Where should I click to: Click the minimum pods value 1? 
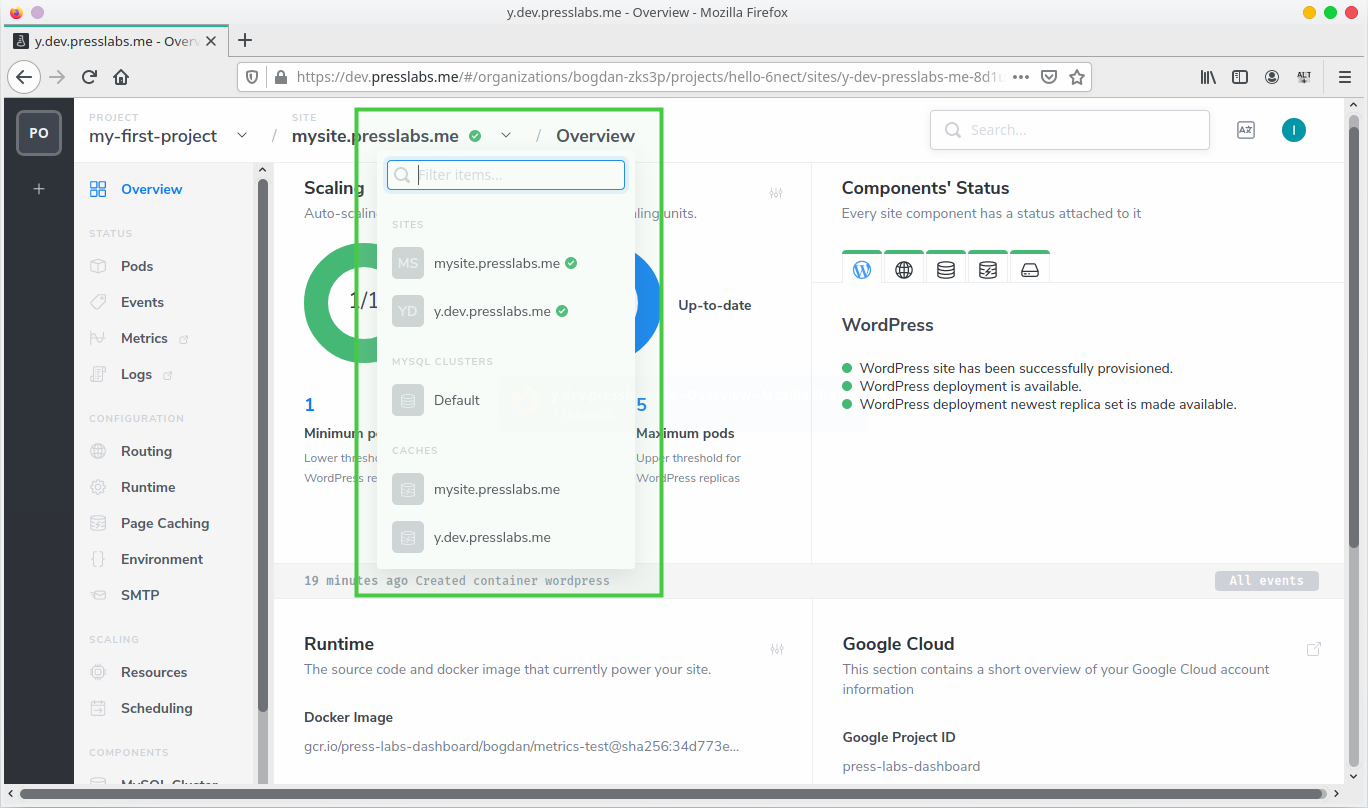310,405
